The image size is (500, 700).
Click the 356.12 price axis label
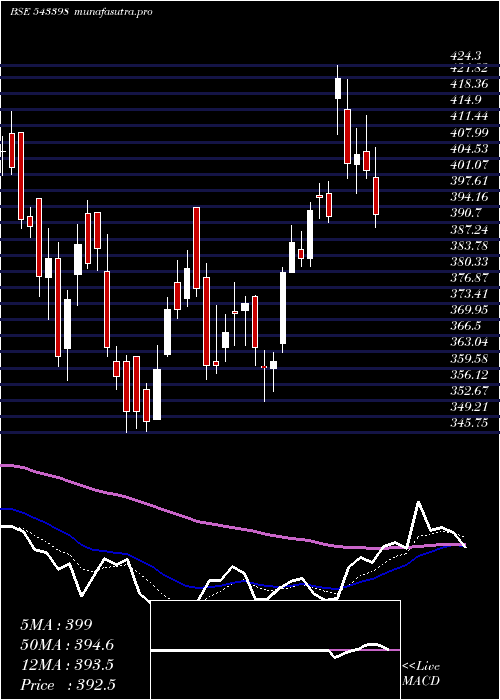click(469, 374)
